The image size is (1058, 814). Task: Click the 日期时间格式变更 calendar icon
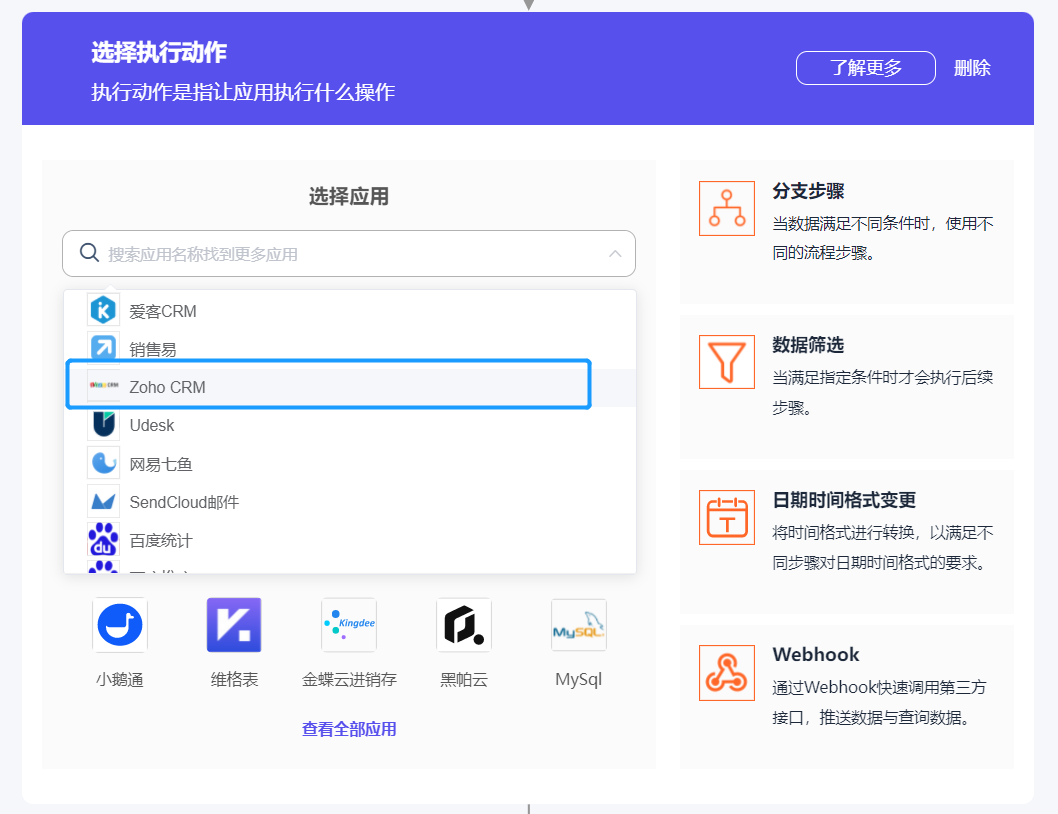(727, 518)
